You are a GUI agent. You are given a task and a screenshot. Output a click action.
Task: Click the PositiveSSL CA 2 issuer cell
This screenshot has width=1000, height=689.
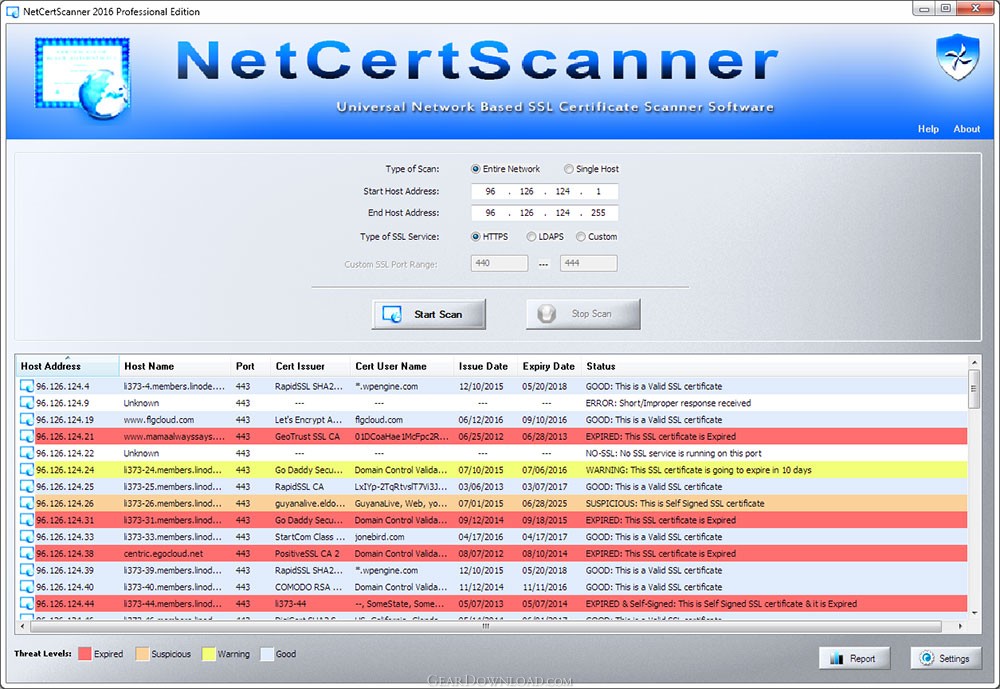307,554
